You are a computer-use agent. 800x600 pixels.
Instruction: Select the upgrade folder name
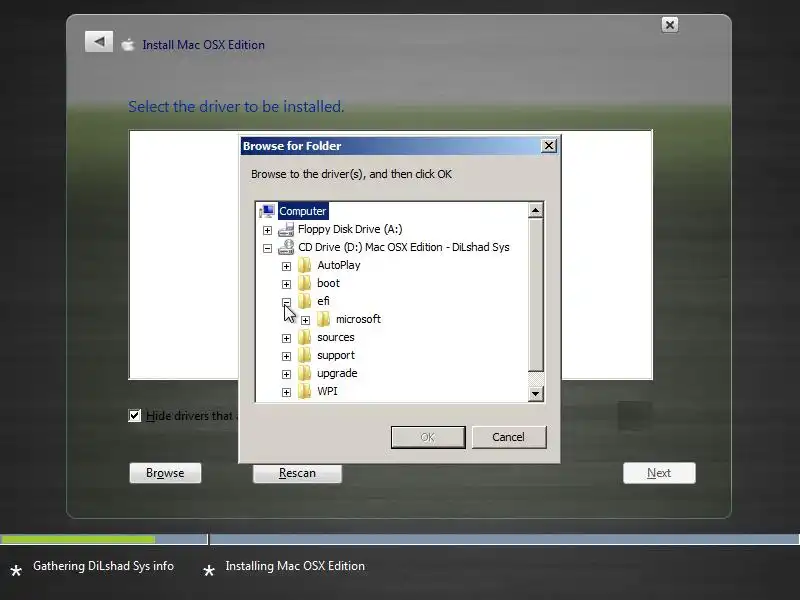pyautogui.click(x=337, y=373)
